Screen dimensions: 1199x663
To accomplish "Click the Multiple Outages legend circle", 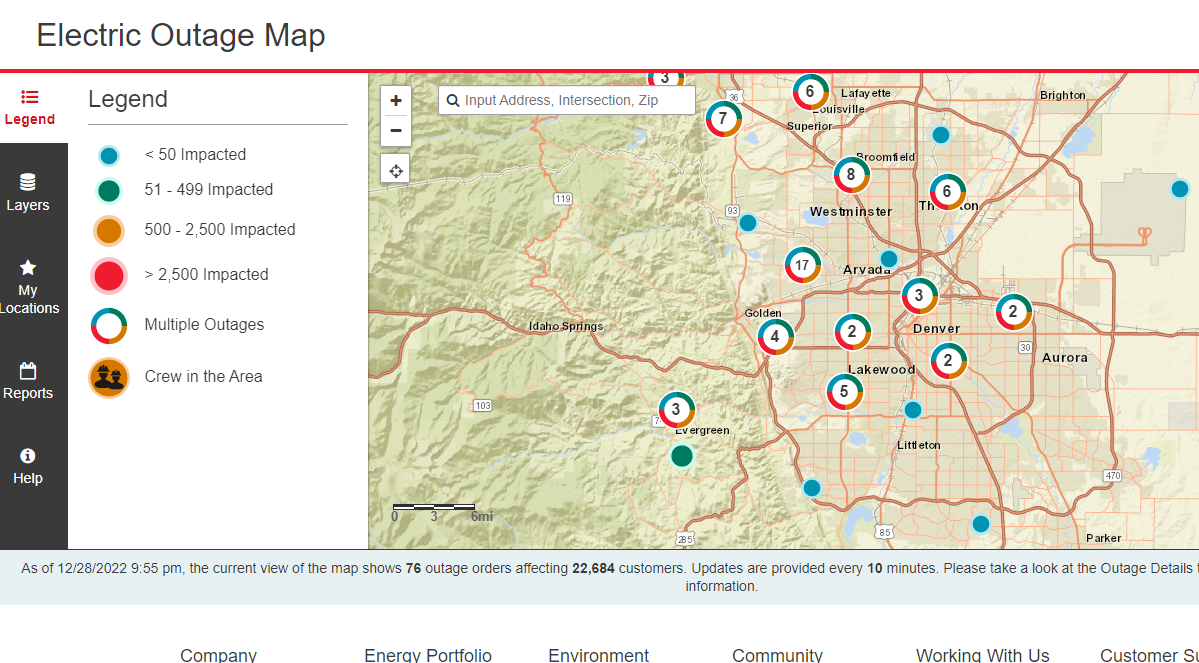I will [108, 326].
